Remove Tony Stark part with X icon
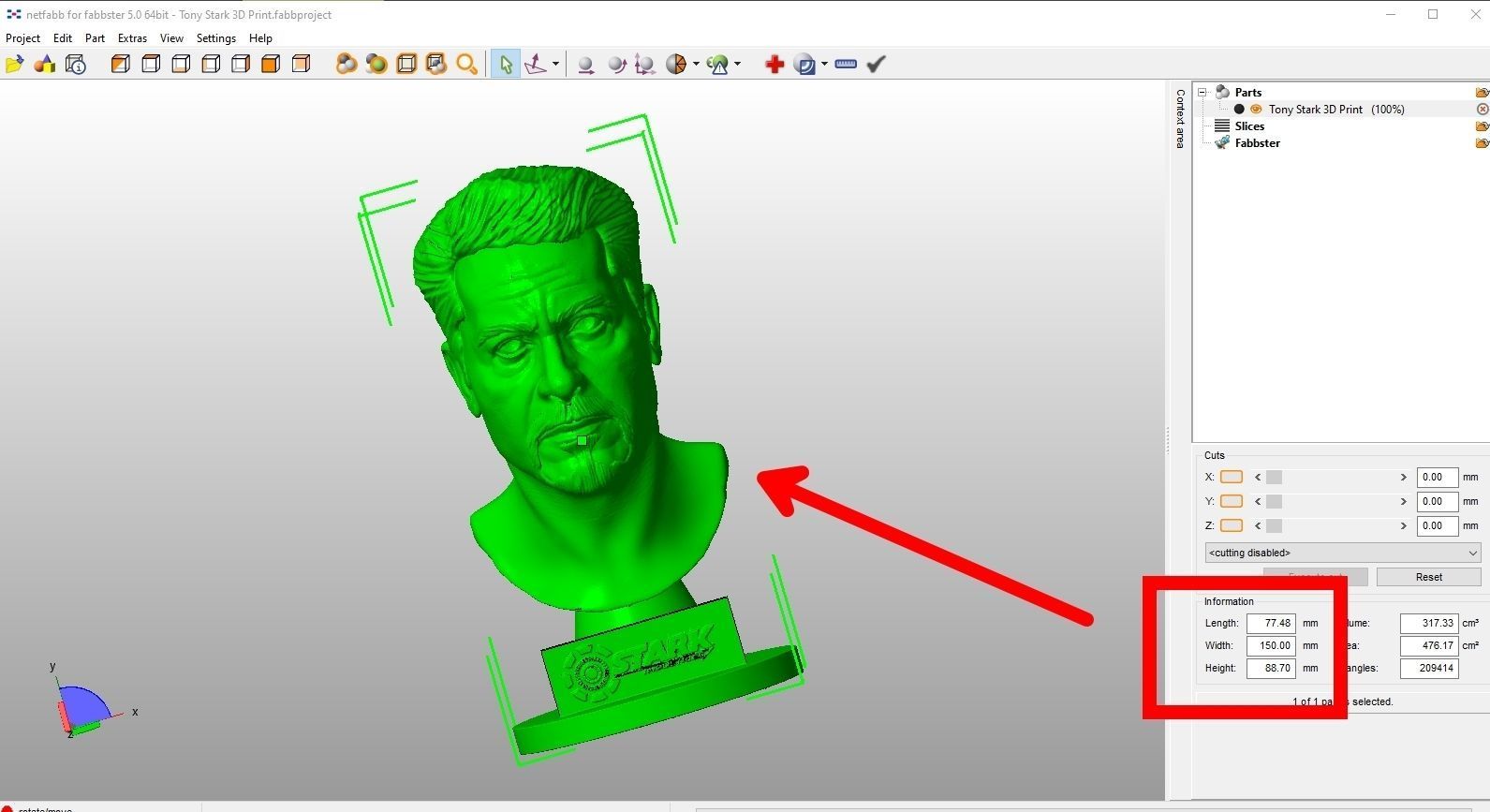The height and width of the screenshot is (812, 1490). pos(1483,110)
